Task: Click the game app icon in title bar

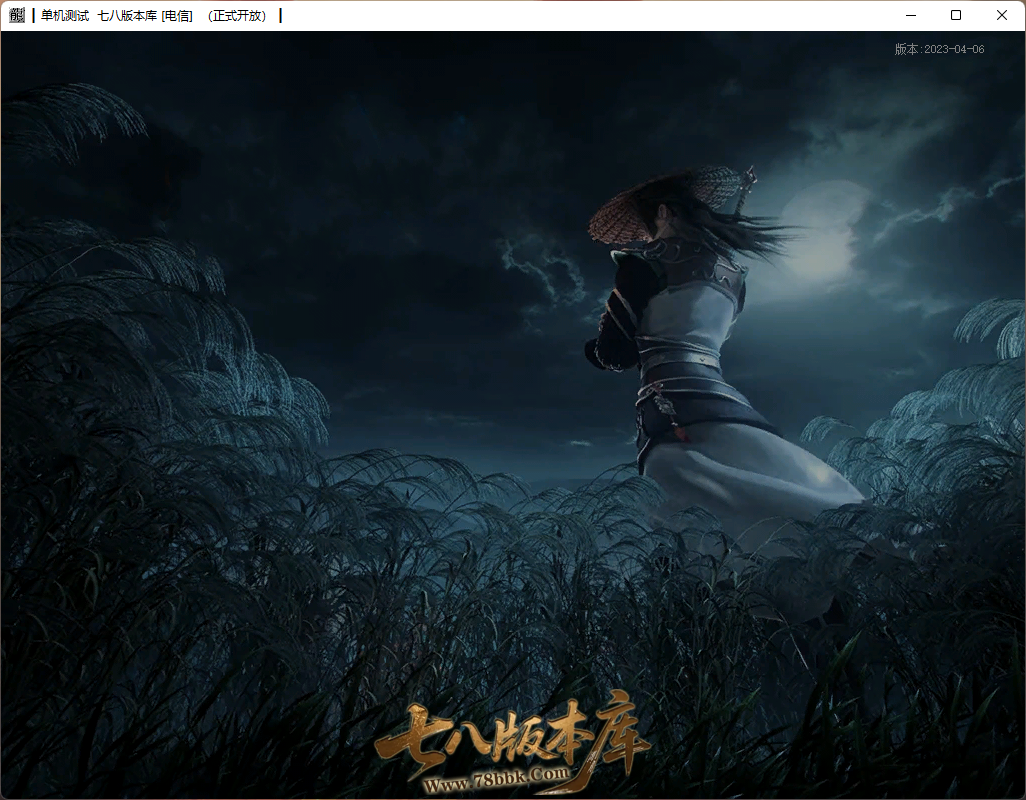Action: [17, 15]
